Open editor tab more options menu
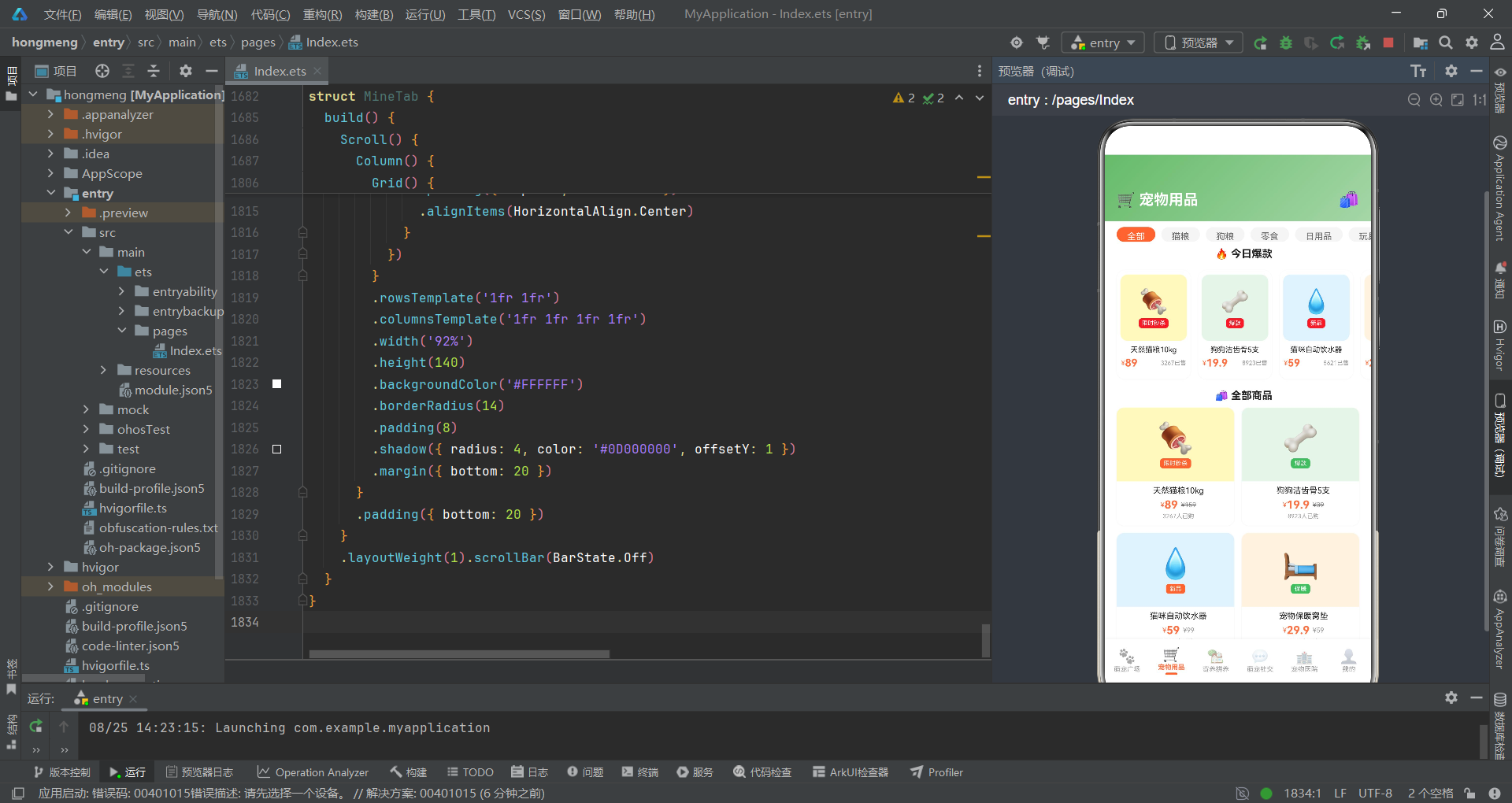The width and height of the screenshot is (1512, 803). 980,71
